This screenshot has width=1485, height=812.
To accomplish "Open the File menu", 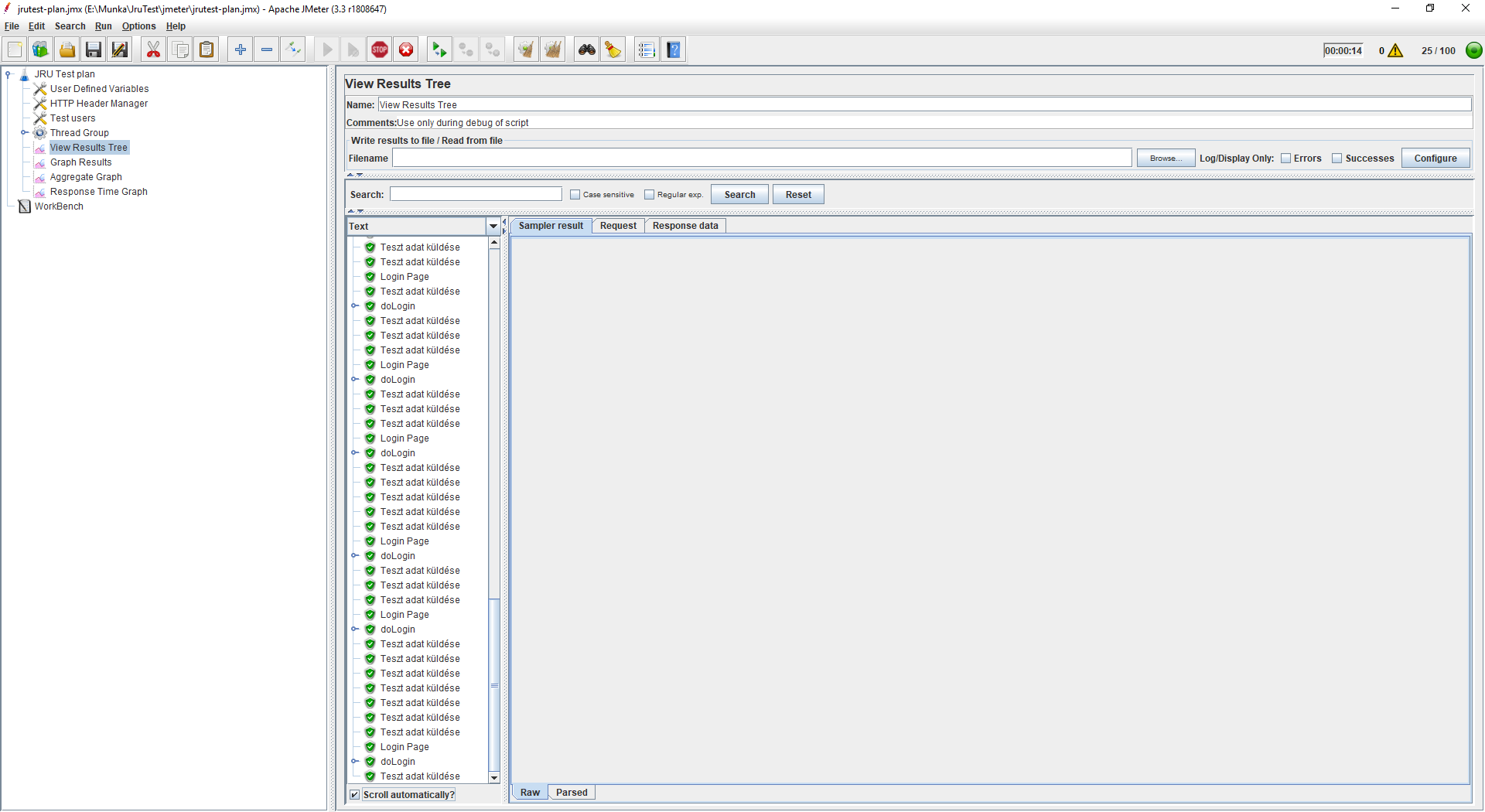I will pyautogui.click(x=12, y=26).
